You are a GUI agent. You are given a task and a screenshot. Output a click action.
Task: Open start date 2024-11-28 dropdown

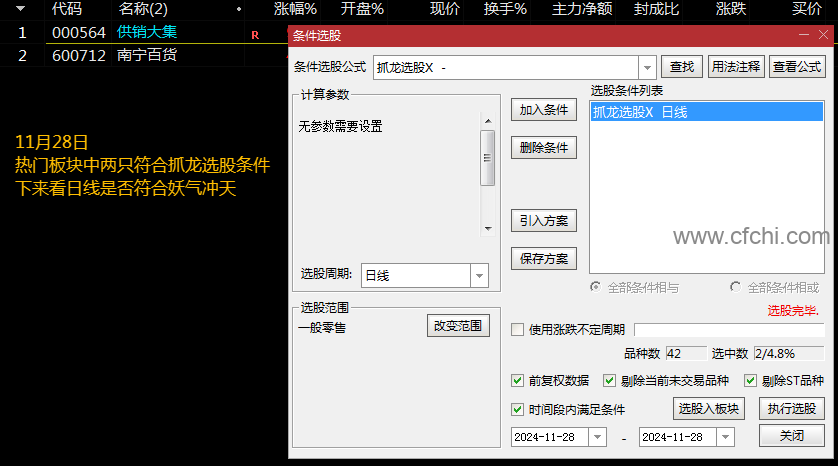598,437
